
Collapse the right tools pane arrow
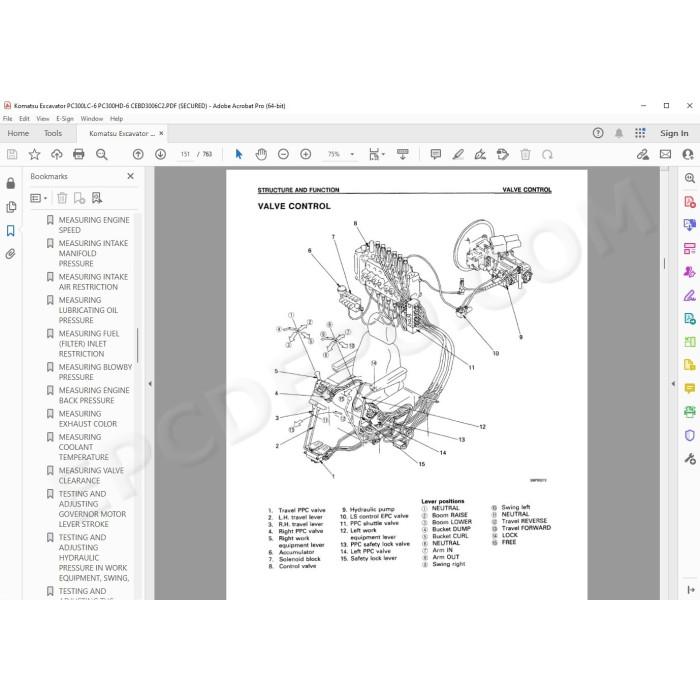click(673, 383)
